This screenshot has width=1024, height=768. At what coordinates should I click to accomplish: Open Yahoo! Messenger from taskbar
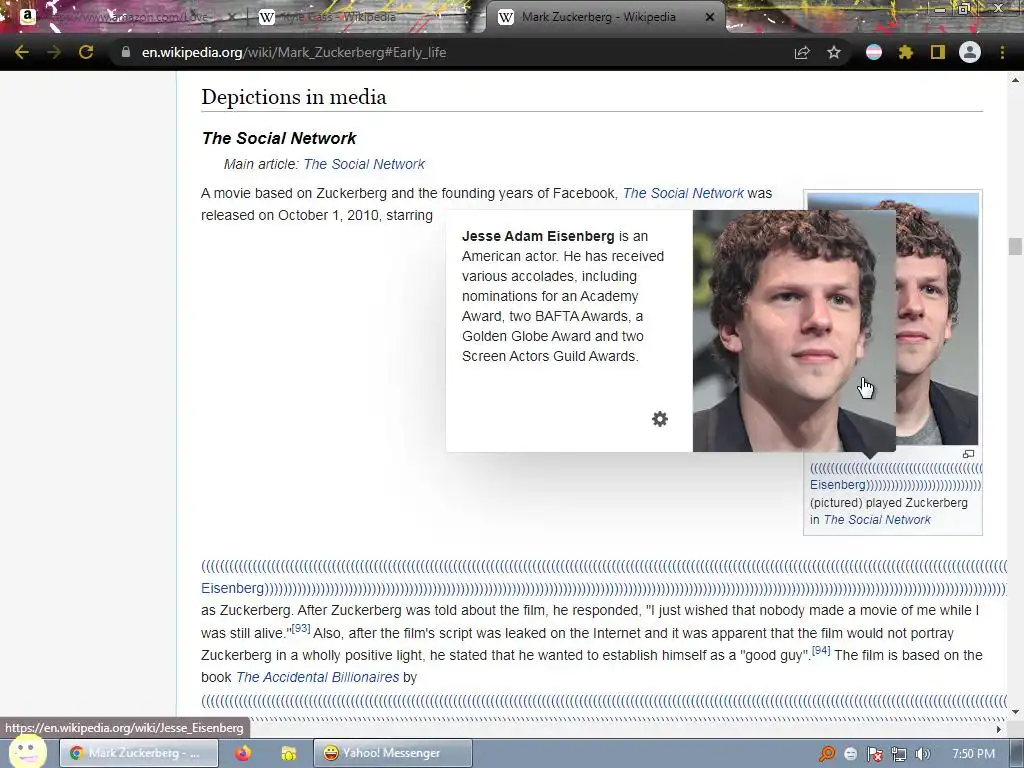[x=392, y=753]
